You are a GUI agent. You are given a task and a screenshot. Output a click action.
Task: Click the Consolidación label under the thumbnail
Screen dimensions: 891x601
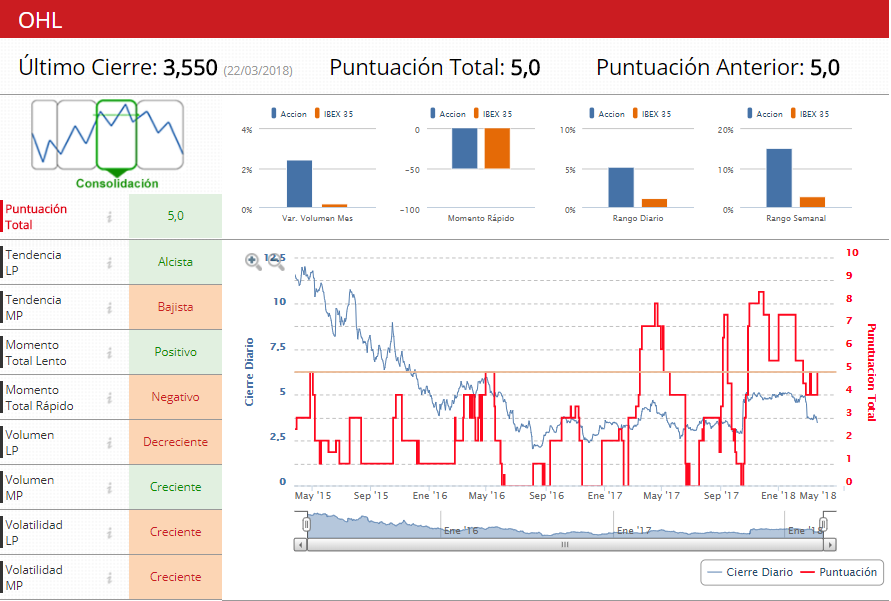click(x=117, y=183)
